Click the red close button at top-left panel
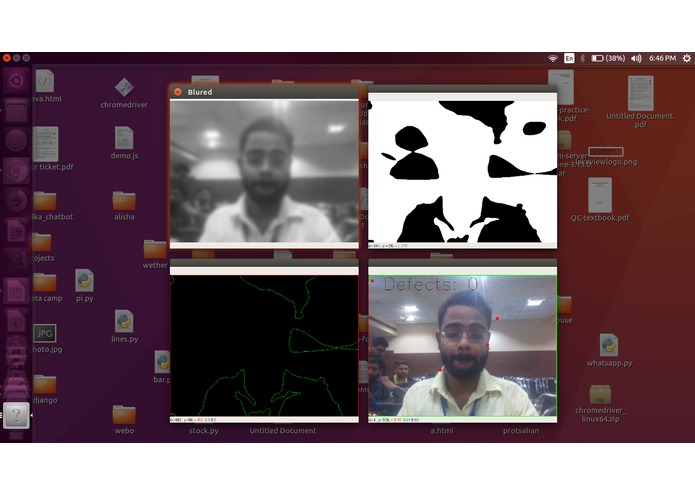This screenshot has height=494, width=695. [7, 58]
